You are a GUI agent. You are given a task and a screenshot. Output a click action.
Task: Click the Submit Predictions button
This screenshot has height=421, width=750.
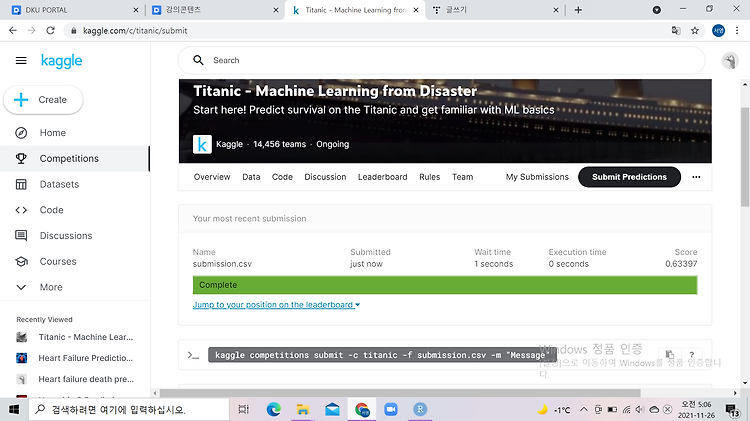pyautogui.click(x=629, y=177)
